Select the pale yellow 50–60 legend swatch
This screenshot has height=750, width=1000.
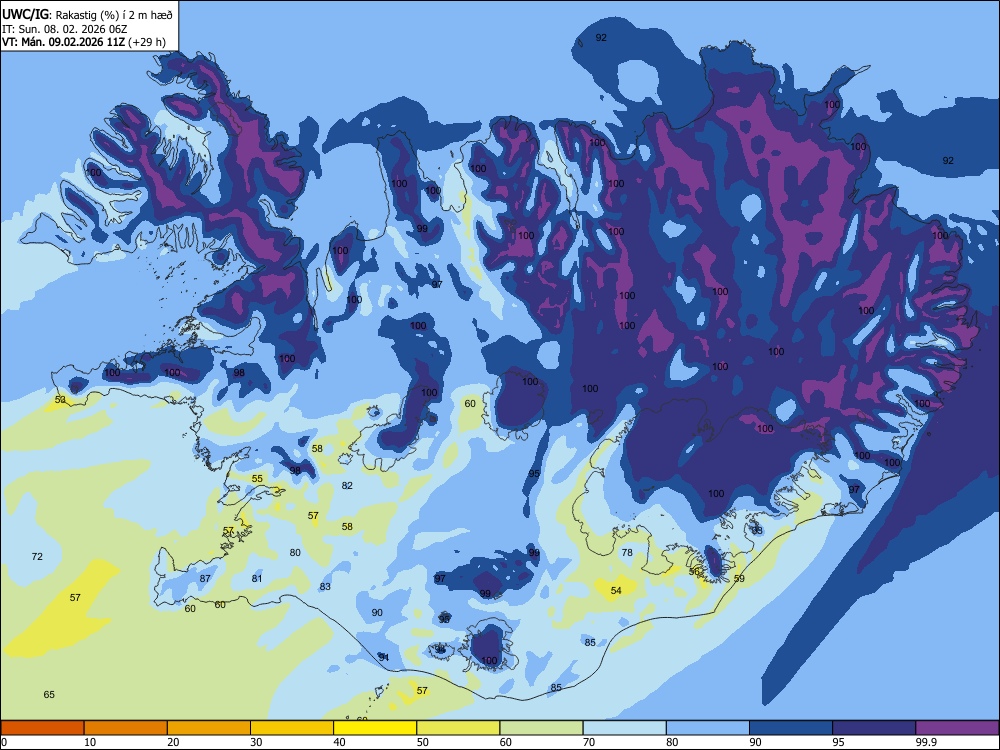point(458,728)
